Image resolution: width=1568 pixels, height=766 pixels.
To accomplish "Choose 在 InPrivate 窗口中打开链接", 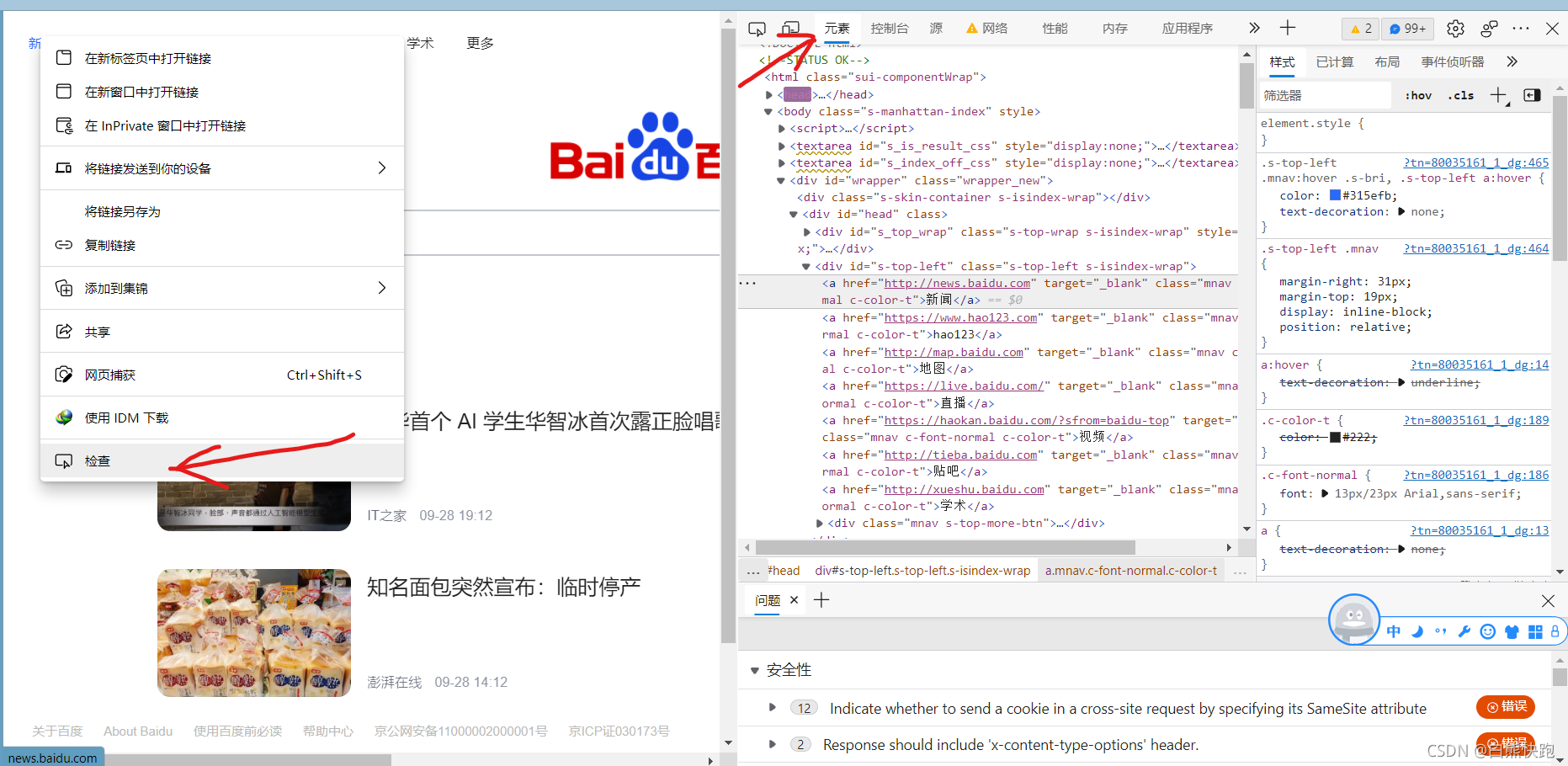I will (x=222, y=125).
